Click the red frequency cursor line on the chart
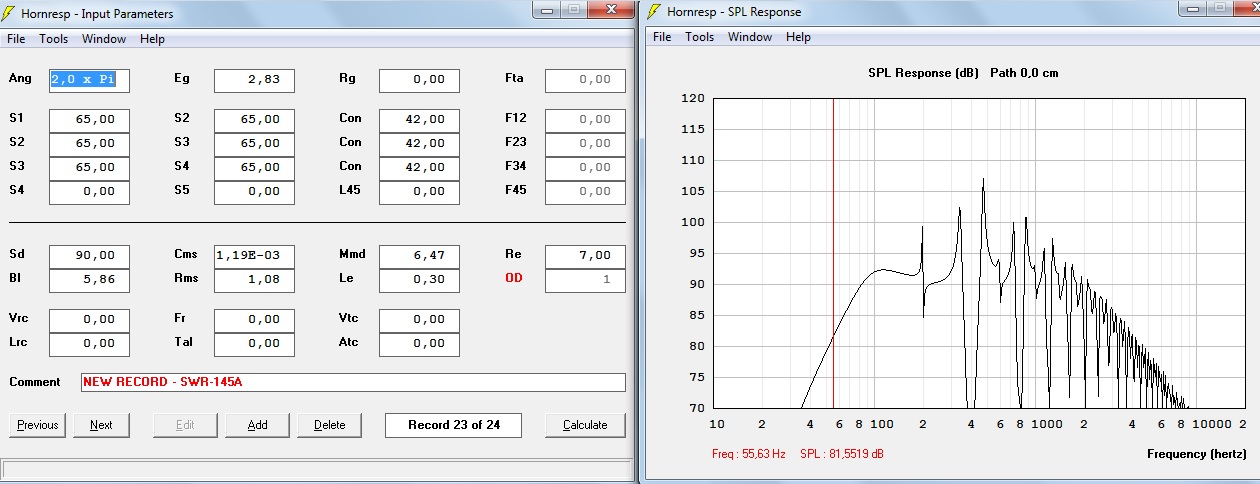1260x484 pixels. [833, 253]
